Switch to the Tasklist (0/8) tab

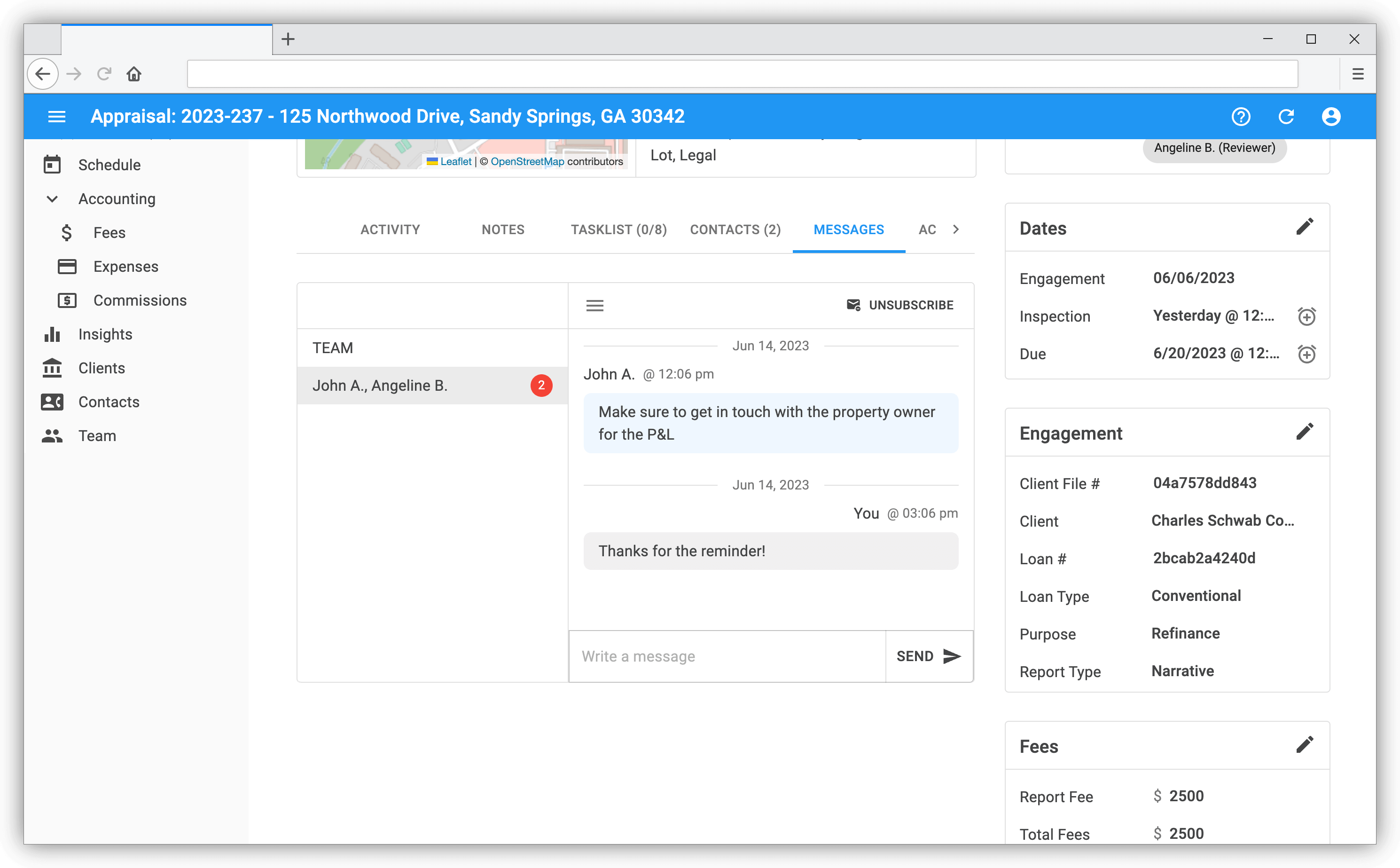[x=618, y=229]
